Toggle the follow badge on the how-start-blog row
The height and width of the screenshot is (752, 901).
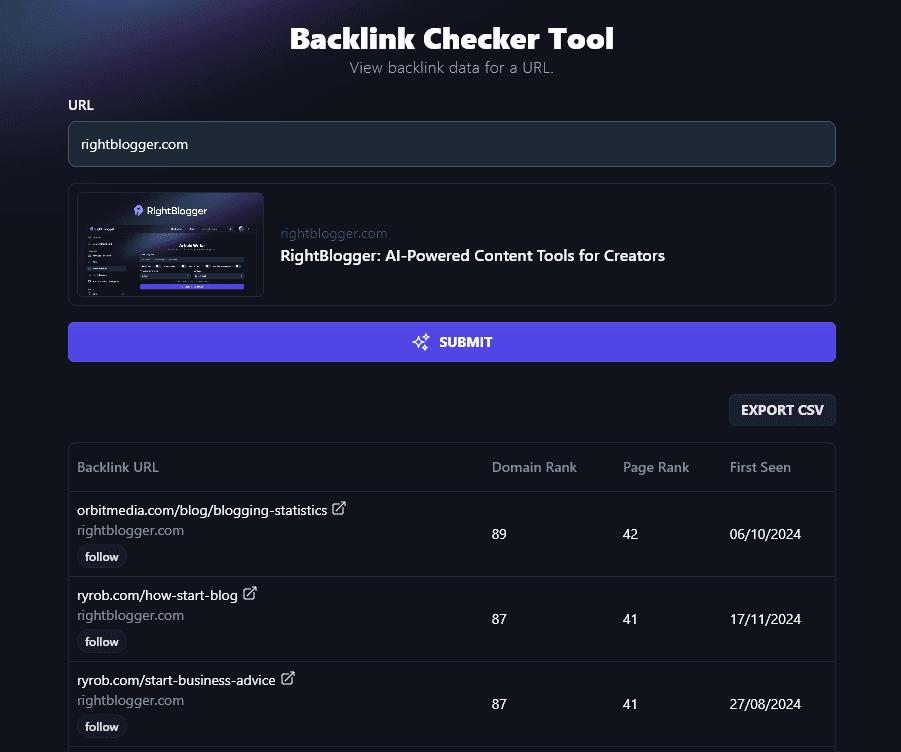[101, 641]
